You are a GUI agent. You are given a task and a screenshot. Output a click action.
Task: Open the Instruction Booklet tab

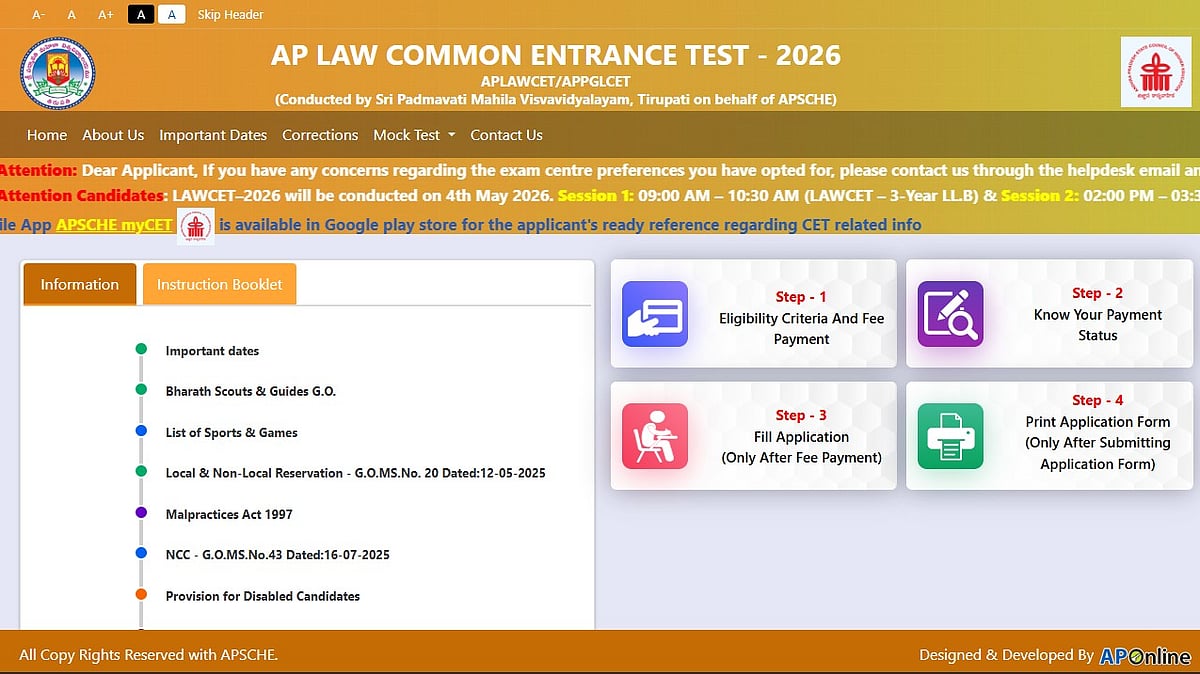coord(219,284)
